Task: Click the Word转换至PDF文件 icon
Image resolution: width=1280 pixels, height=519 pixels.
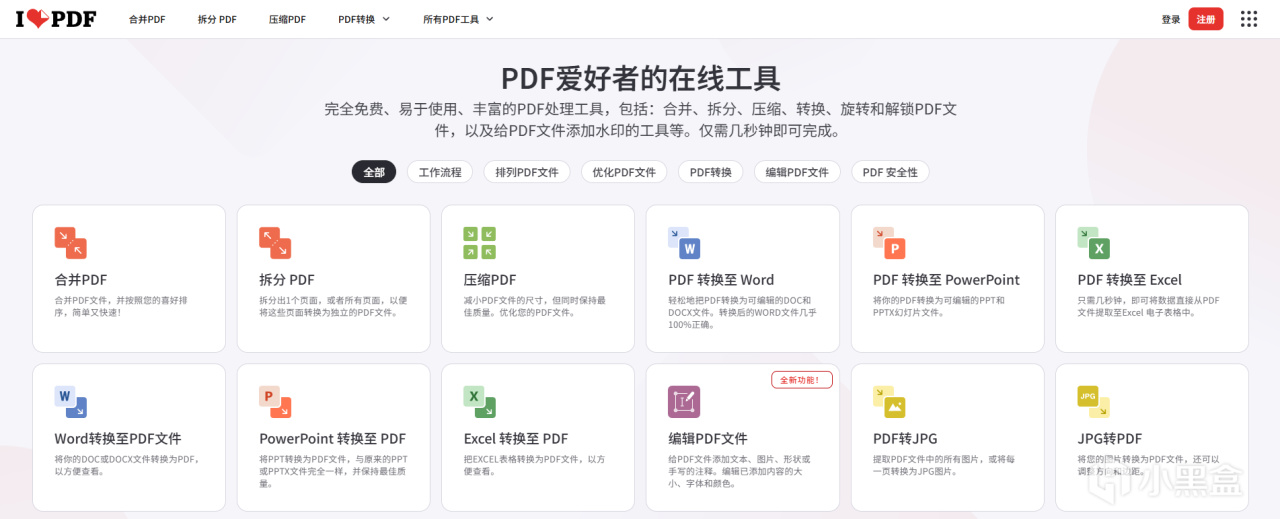Action: click(70, 402)
